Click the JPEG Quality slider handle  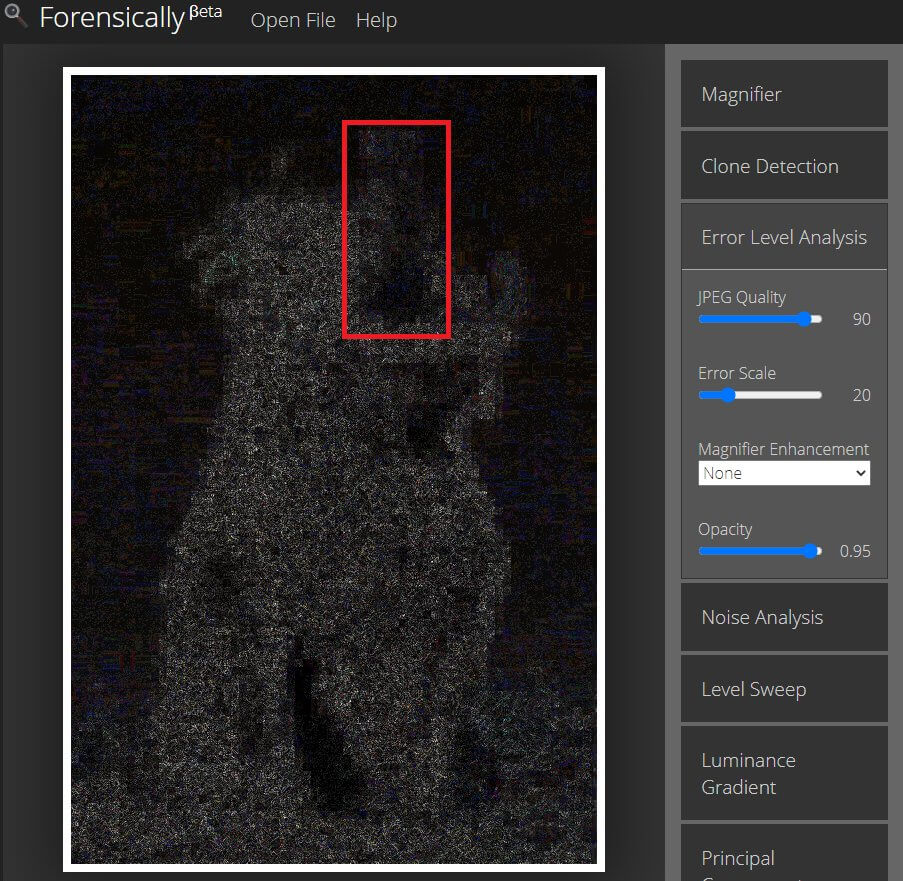[x=805, y=319]
